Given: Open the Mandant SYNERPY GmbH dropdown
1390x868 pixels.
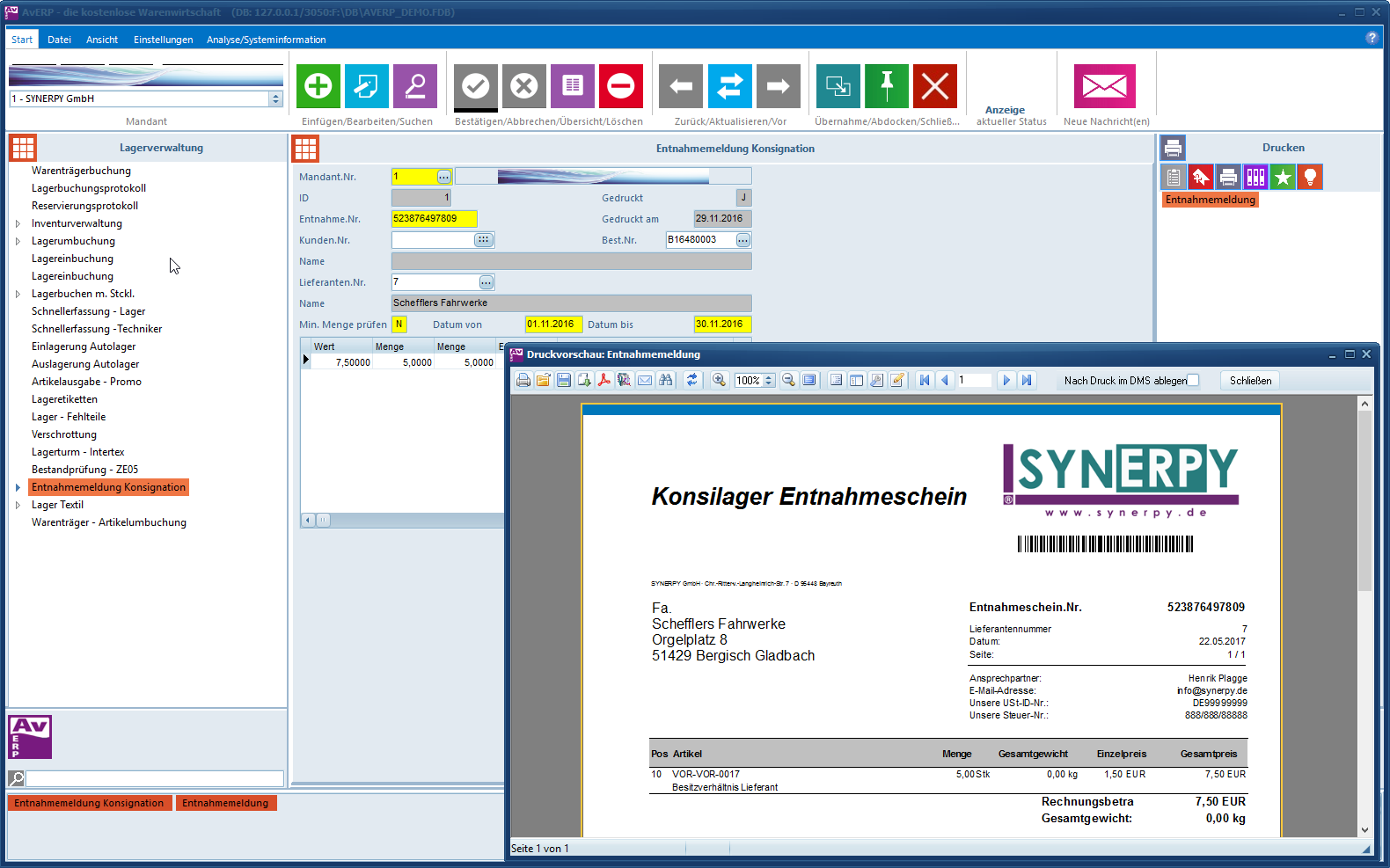Looking at the screenshot, I should point(275,98).
